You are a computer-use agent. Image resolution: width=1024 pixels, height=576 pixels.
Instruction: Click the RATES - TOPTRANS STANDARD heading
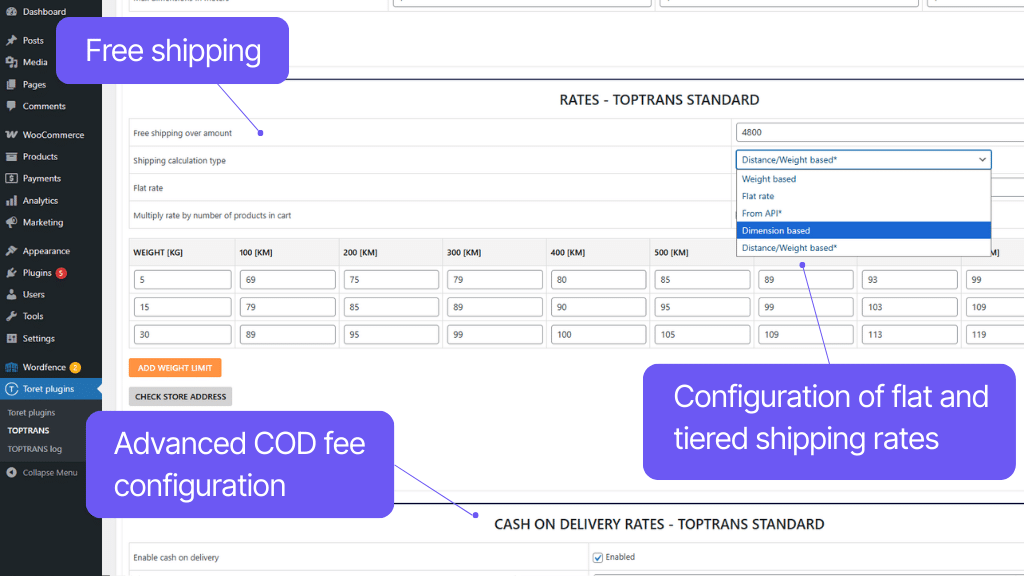(x=659, y=100)
